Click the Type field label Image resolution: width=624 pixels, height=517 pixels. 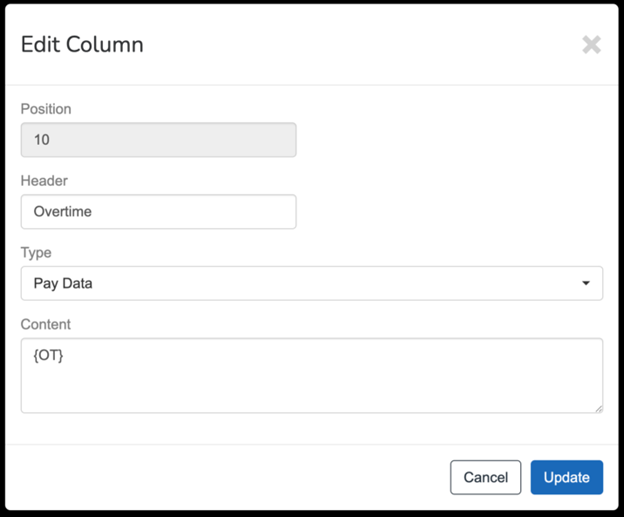coord(36,253)
